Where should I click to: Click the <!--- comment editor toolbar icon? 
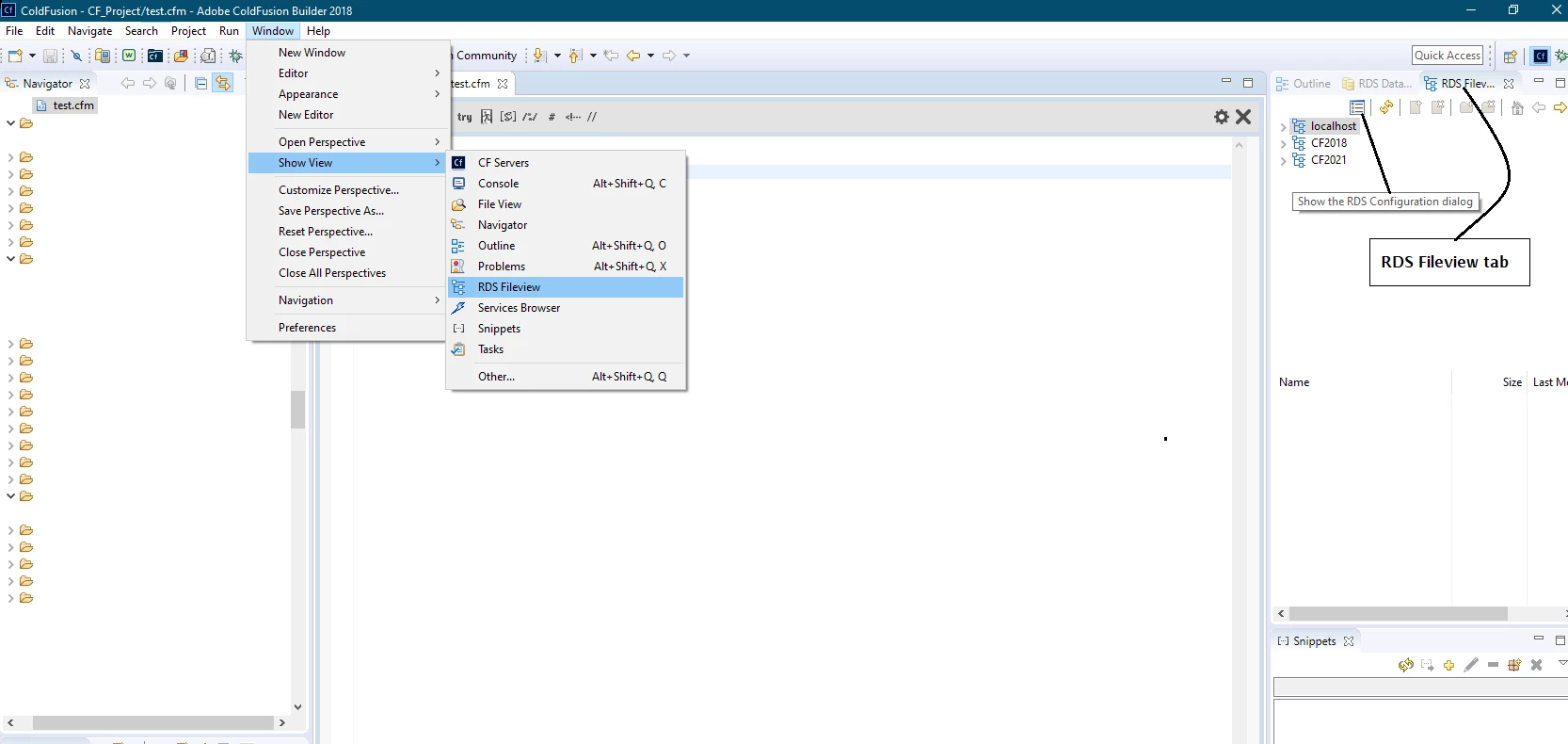coord(573,118)
